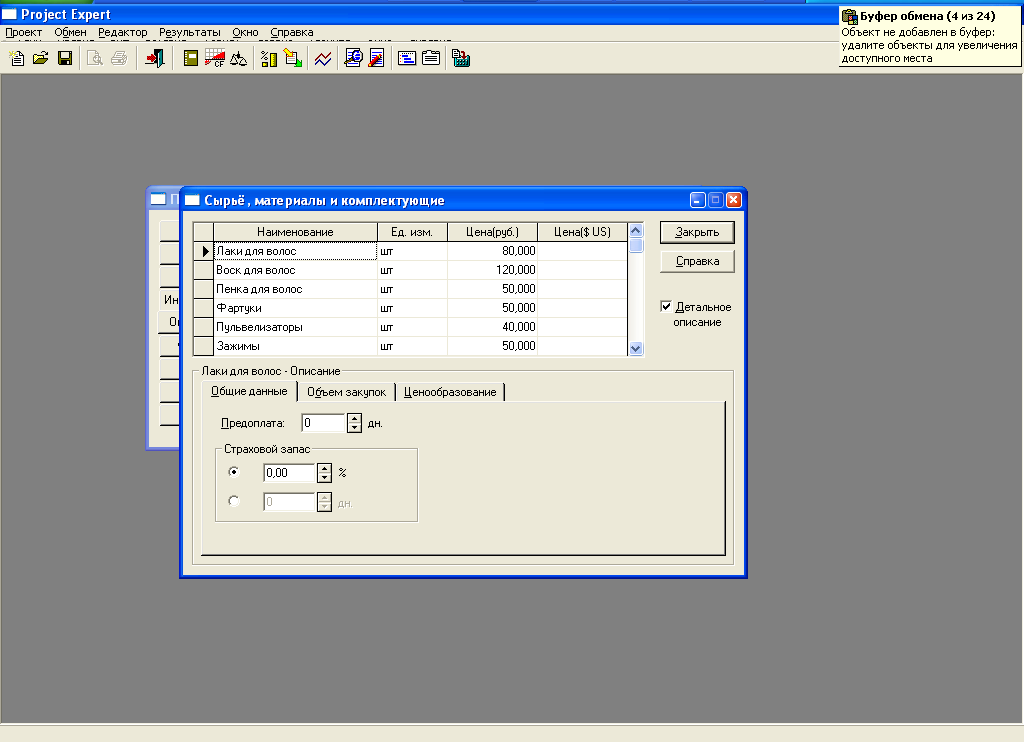1024x742 pixels.
Task: Click the balance scales icon
Action: (x=238, y=59)
